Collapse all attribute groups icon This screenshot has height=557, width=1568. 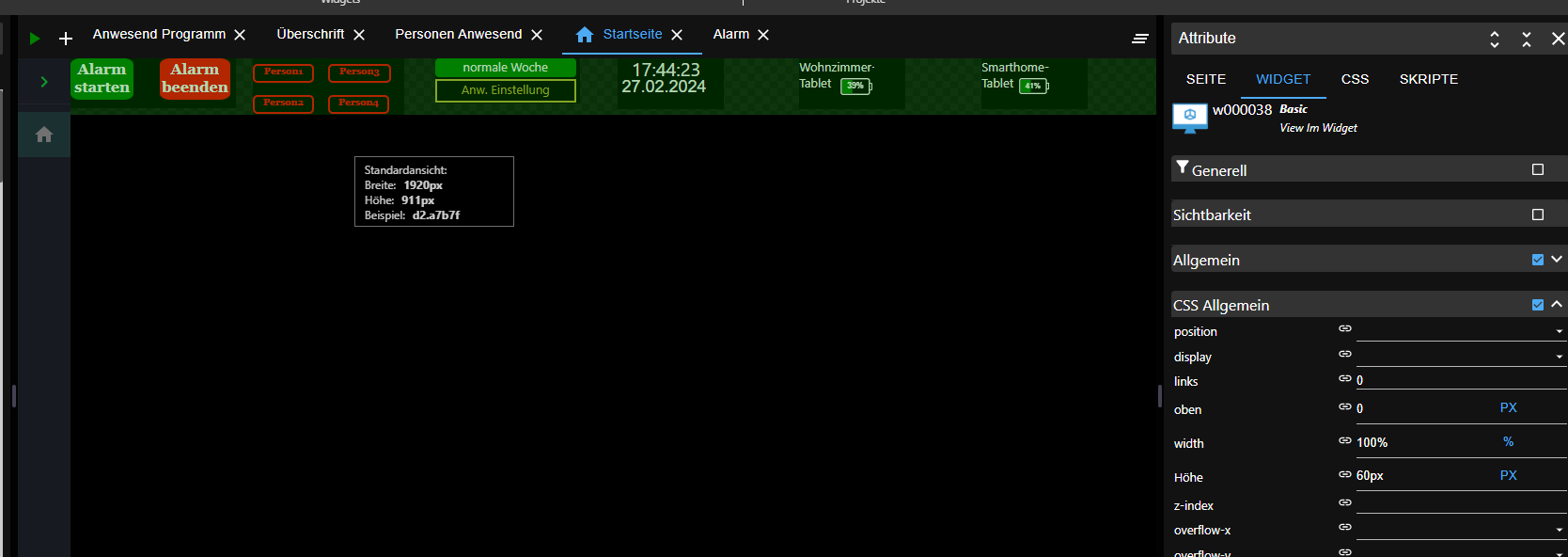[x=1527, y=39]
